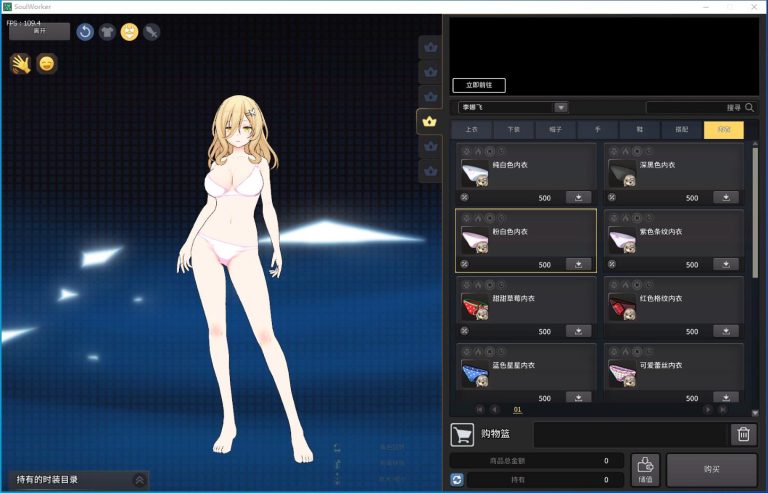Refresh held balance with blue icon
This screenshot has width=768, height=493.
pyautogui.click(x=457, y=480)
